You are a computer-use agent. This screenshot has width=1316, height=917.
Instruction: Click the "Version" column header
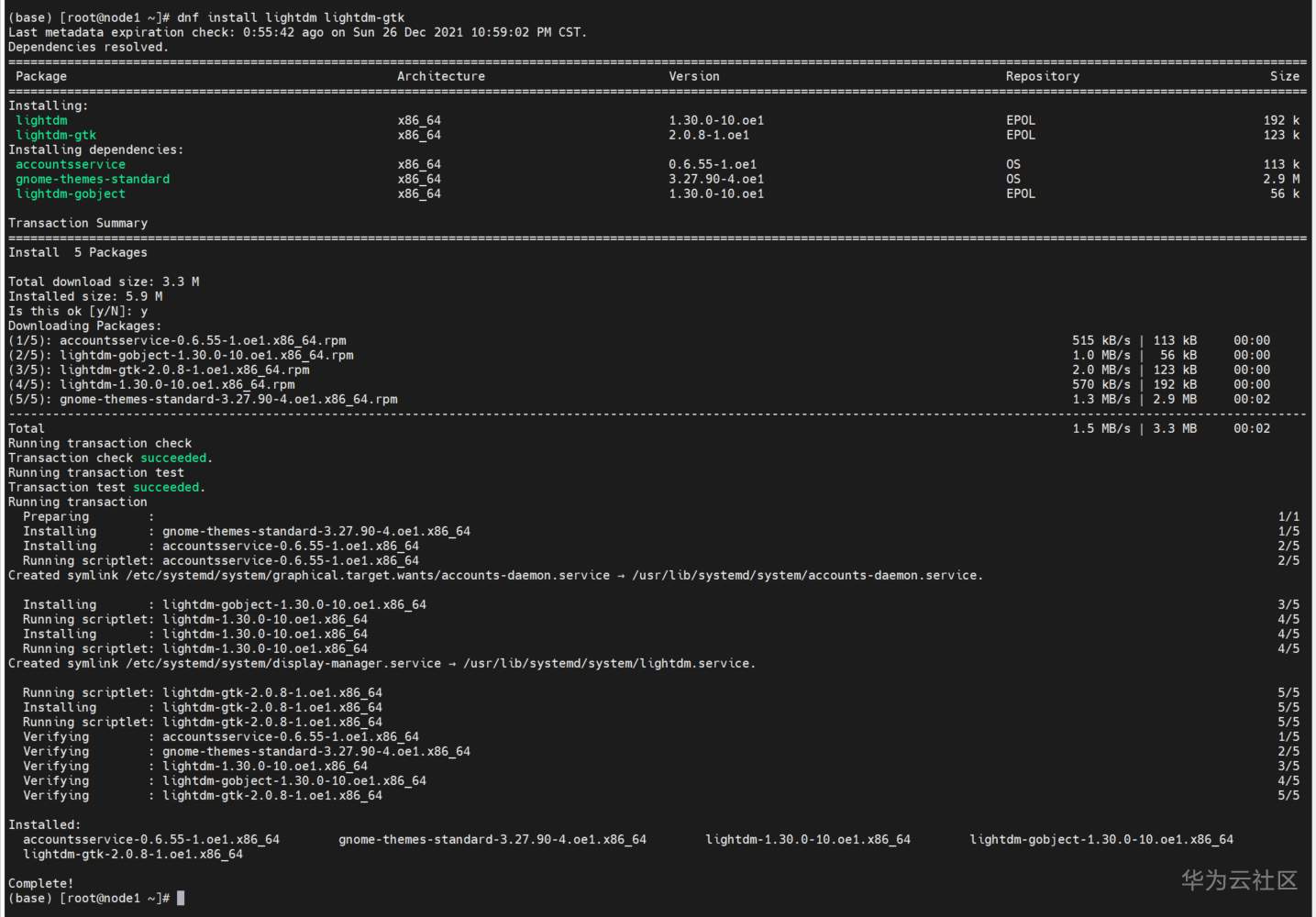tap(694, 76)
